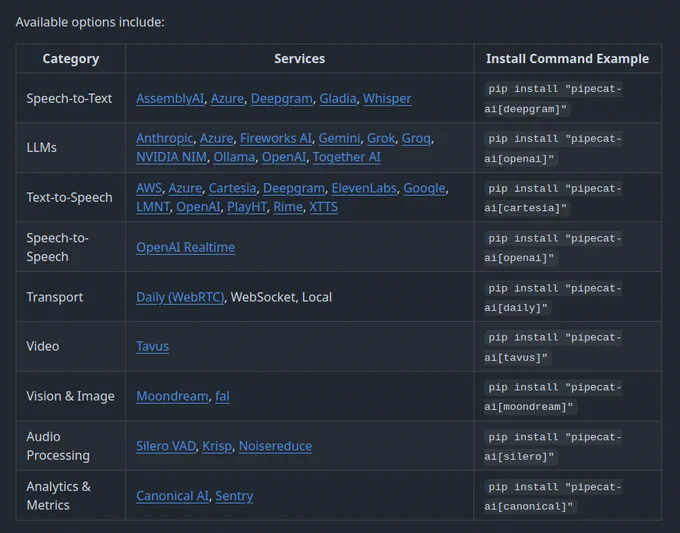Click the pipecat-ai[moondream] install command

(x=553, y=397)
